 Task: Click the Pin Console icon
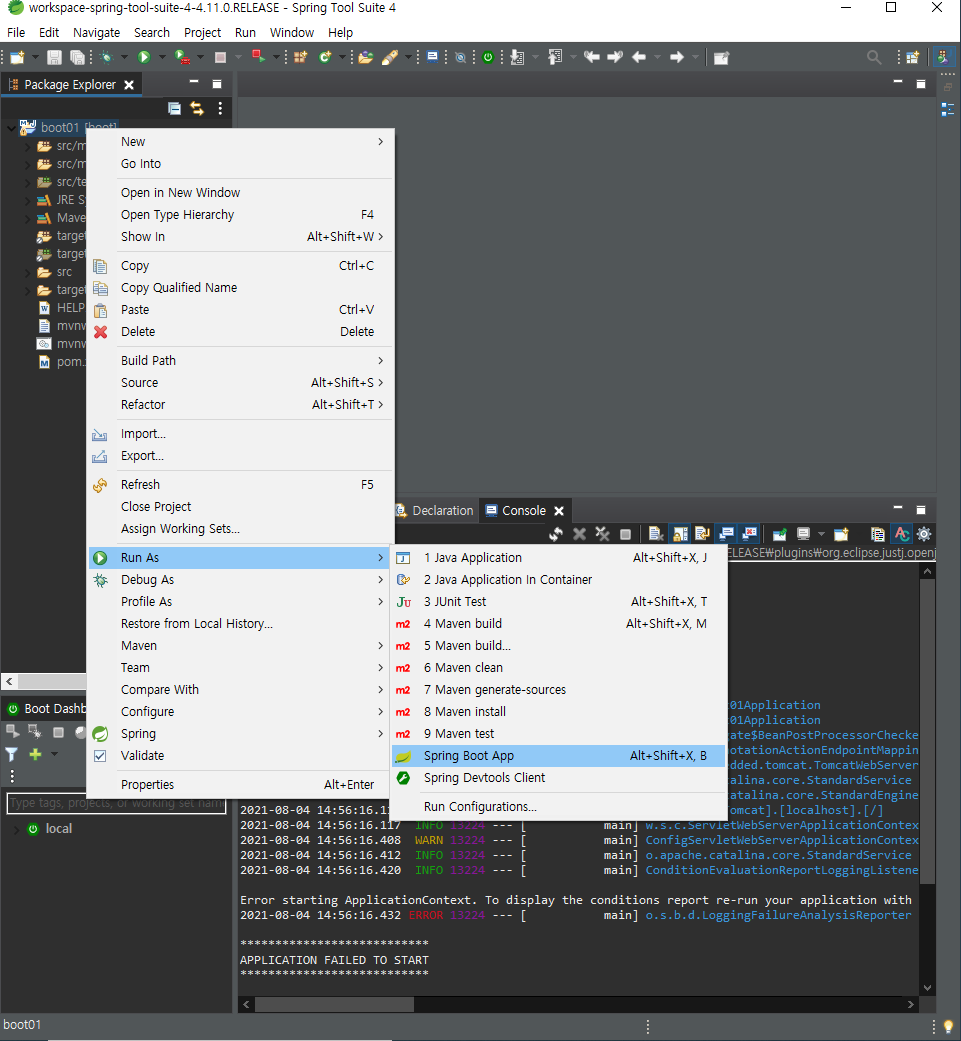(x=779, y=534)
